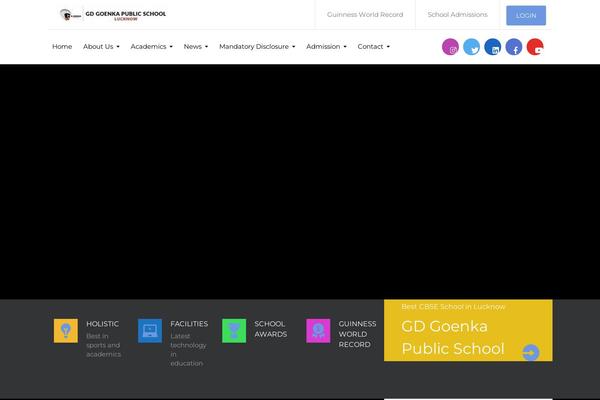Click the yellow Holistic lightbulb icon

point(66,331)
